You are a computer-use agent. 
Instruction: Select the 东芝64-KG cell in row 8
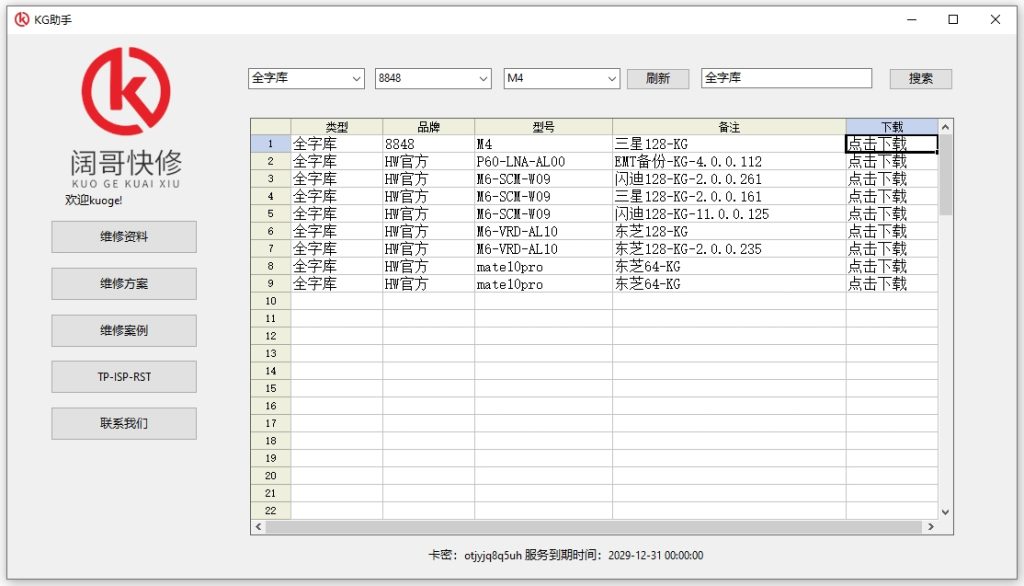click(x=729, y=267)
